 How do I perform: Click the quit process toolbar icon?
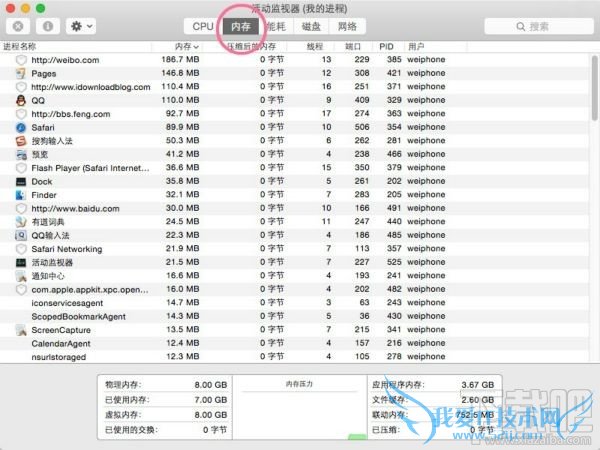click(x=18, y=26)
